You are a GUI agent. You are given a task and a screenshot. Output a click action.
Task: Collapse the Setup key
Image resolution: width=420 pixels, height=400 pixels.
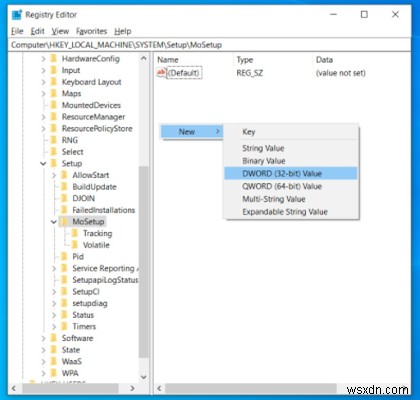(x=43, y=164)
